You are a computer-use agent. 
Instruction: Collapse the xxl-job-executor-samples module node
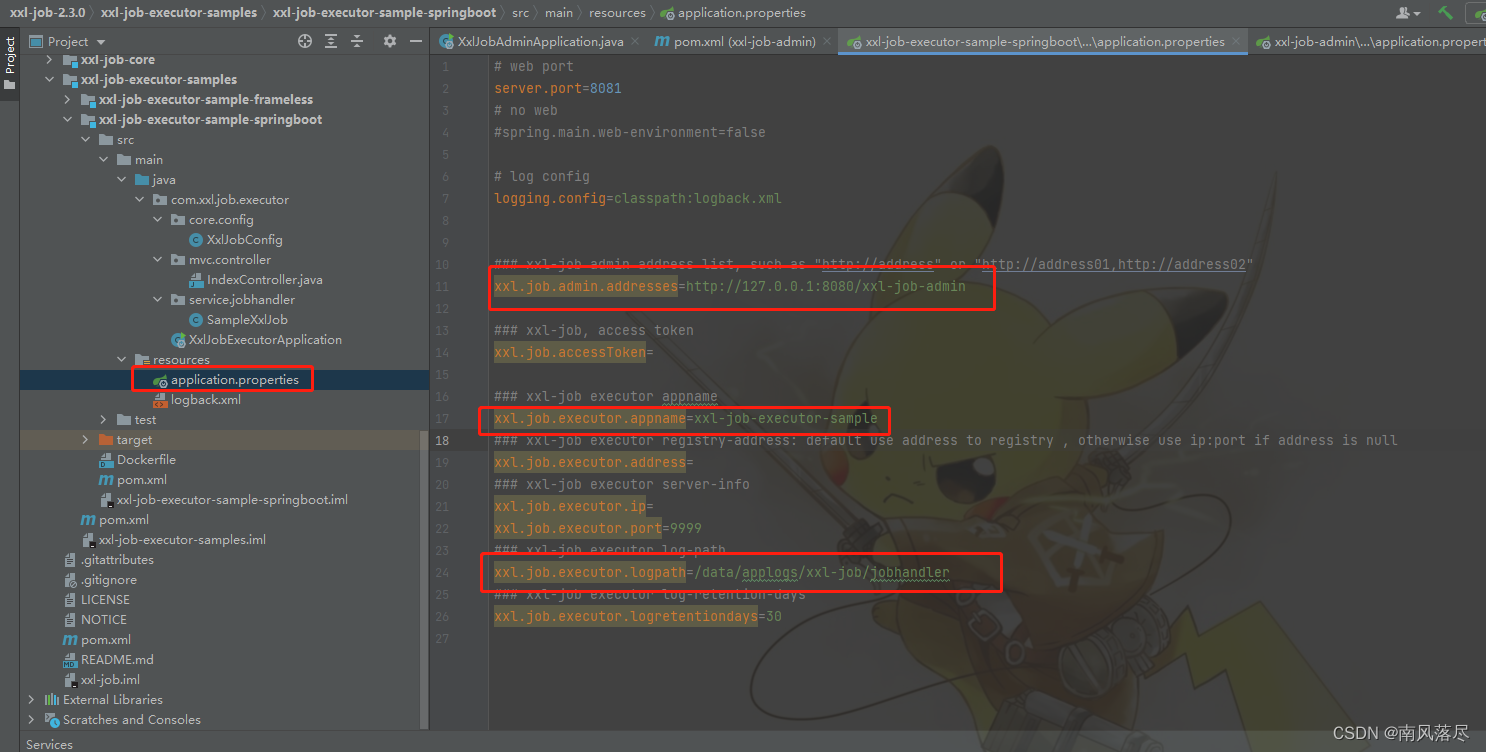[x=50, y=80]
